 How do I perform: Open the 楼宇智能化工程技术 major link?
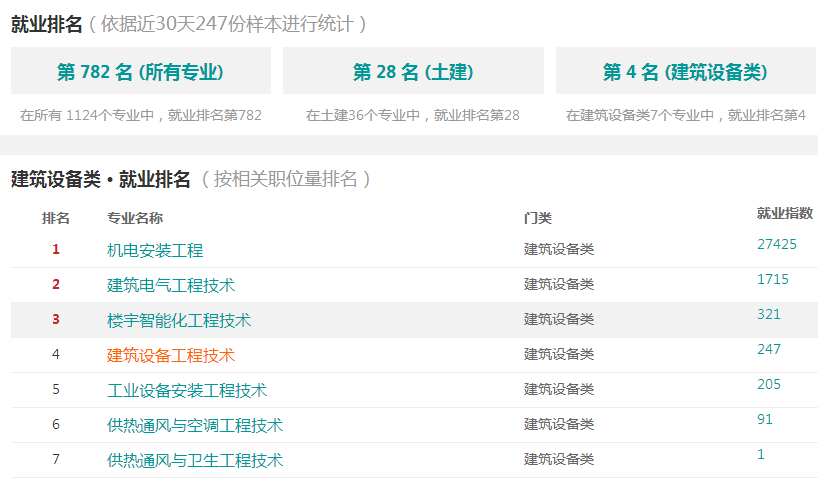[179, 320]
